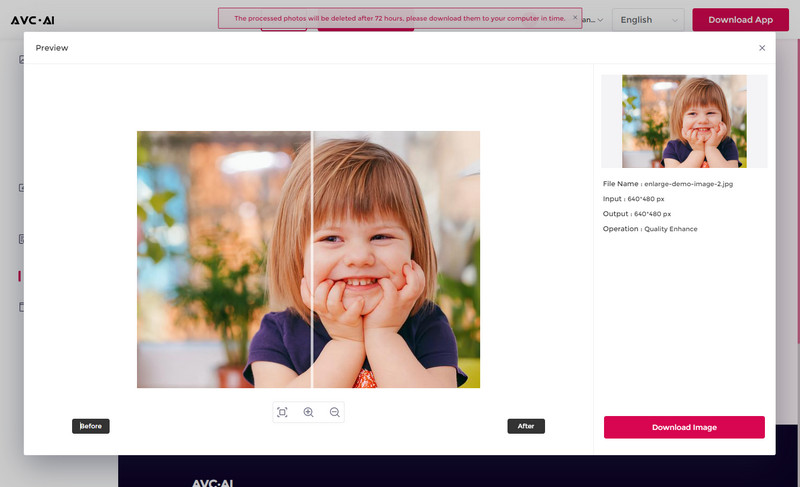Select the result thumbnail in the side panel
Screen dimensions: 800x487
[684, 121]
